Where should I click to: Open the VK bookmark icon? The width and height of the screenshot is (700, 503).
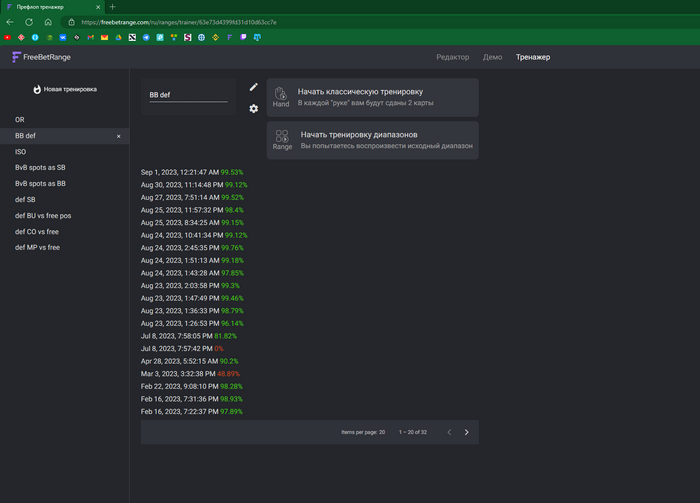click(x=63, y=37)
